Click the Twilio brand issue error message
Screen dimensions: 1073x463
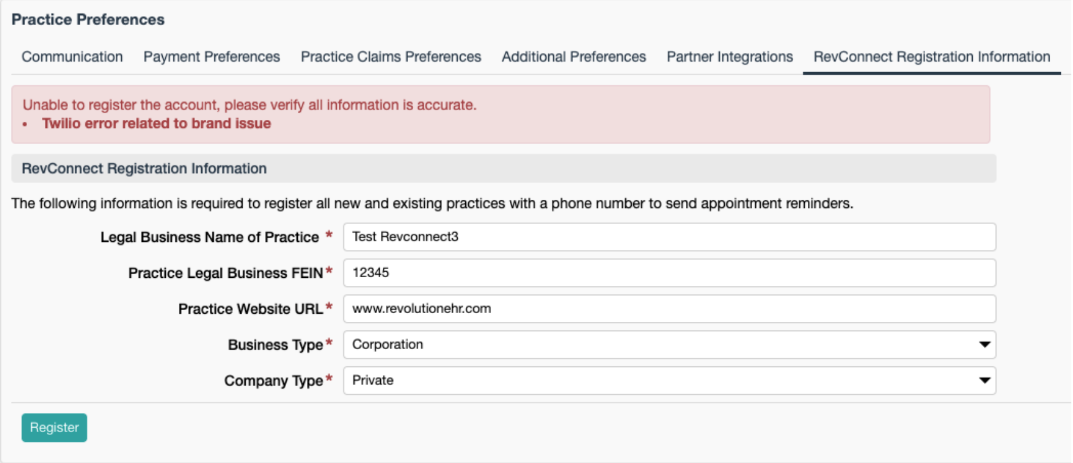point(156,124)
